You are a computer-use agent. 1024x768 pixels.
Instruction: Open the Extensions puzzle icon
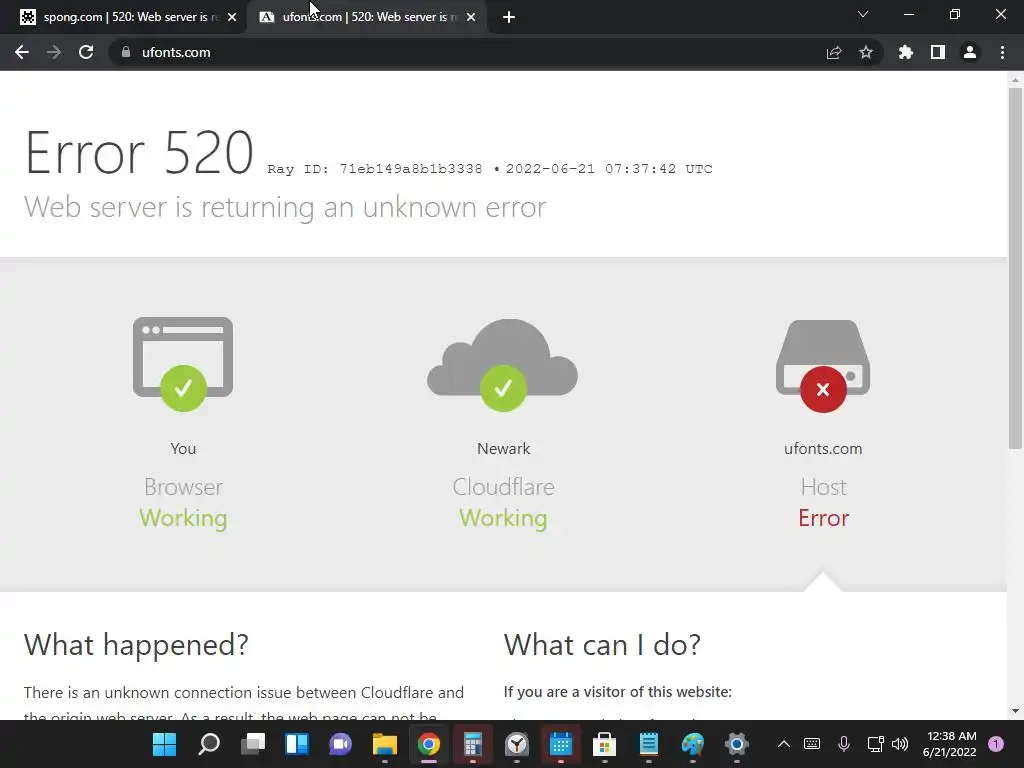(906, 52)
